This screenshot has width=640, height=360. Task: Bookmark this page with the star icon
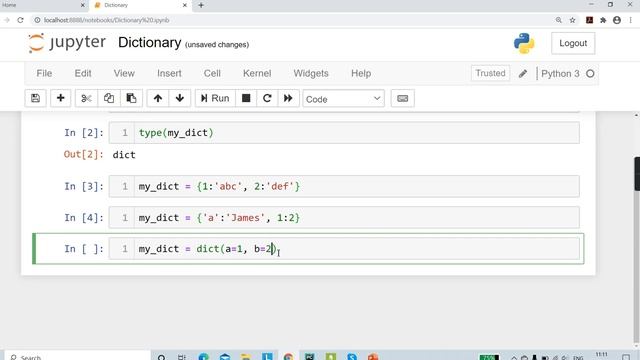click(x=572, y=20)
